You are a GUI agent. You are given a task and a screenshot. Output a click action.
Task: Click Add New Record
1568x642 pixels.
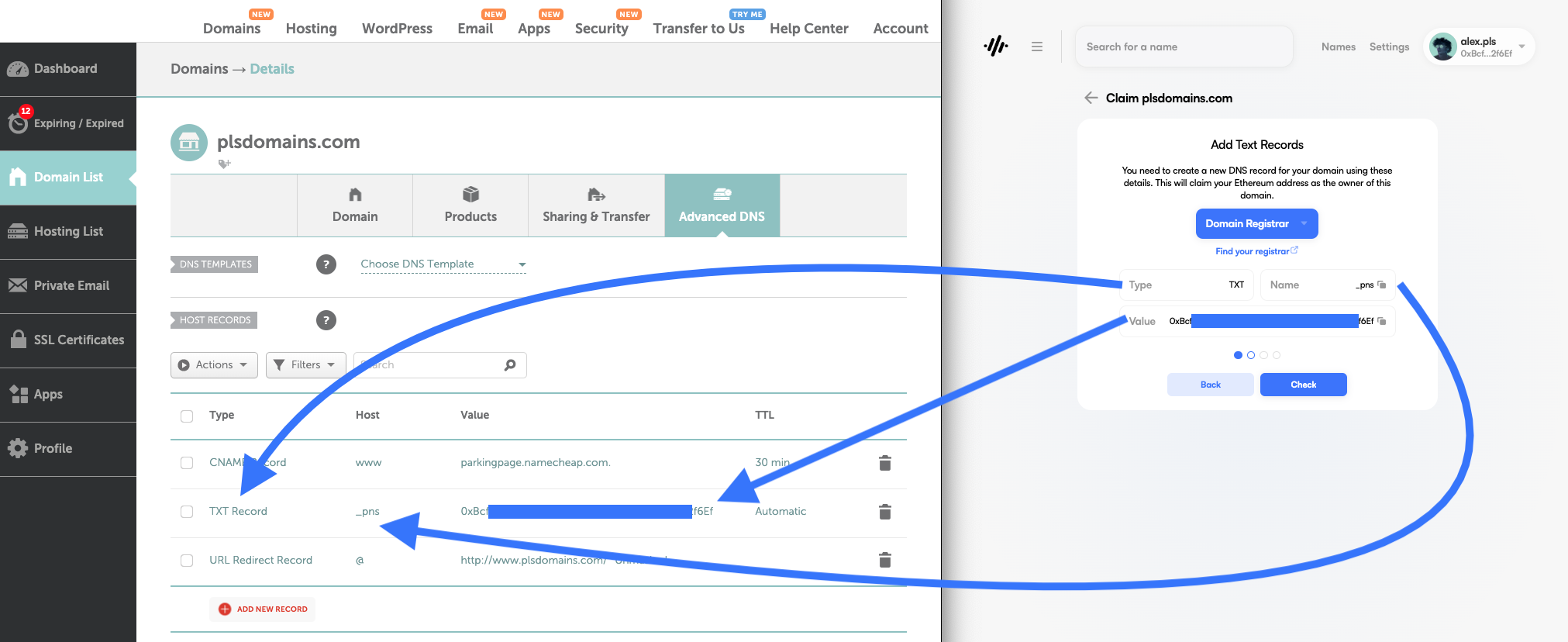(263, 609)
